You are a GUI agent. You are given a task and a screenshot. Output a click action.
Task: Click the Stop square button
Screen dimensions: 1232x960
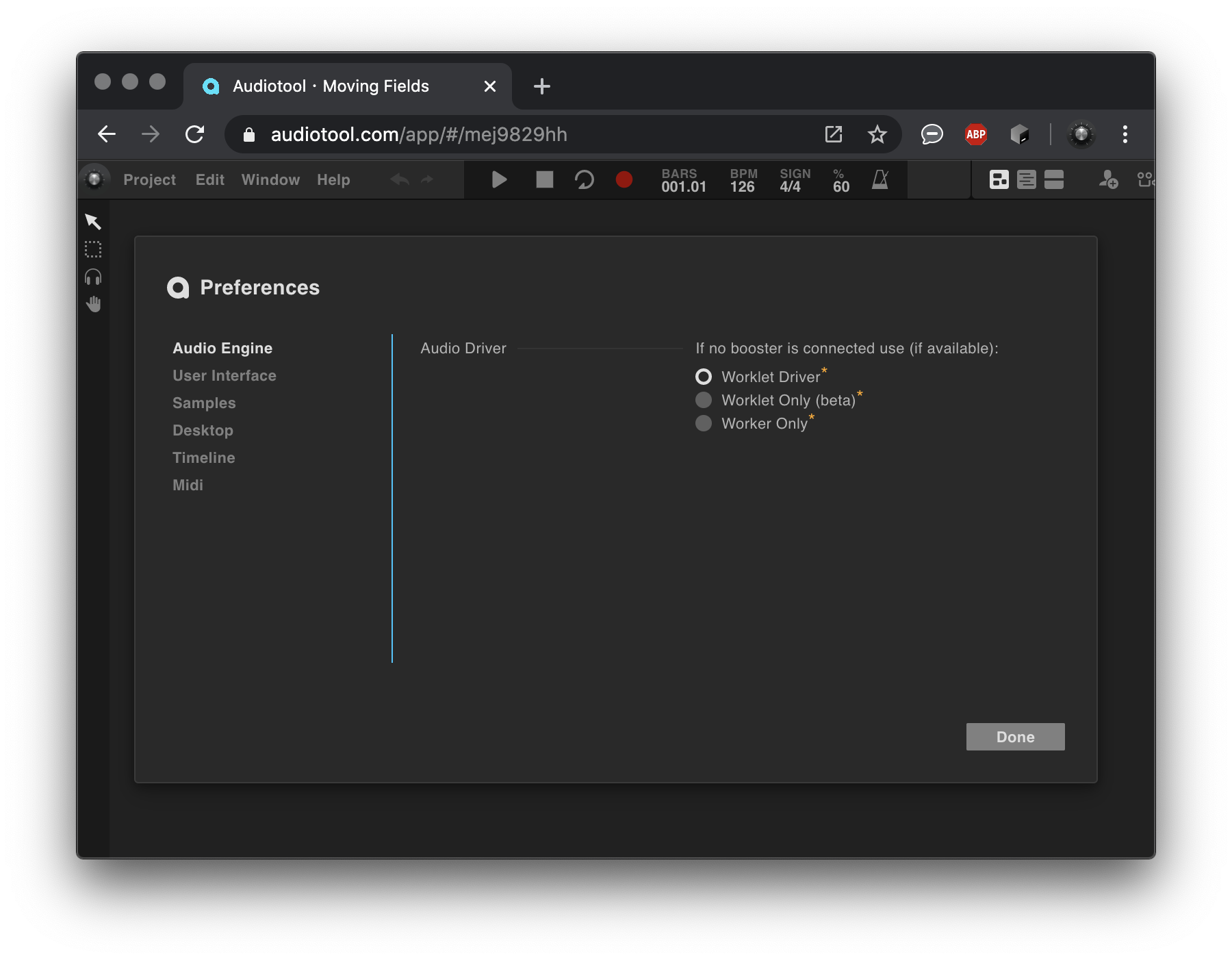click(544, 179)
